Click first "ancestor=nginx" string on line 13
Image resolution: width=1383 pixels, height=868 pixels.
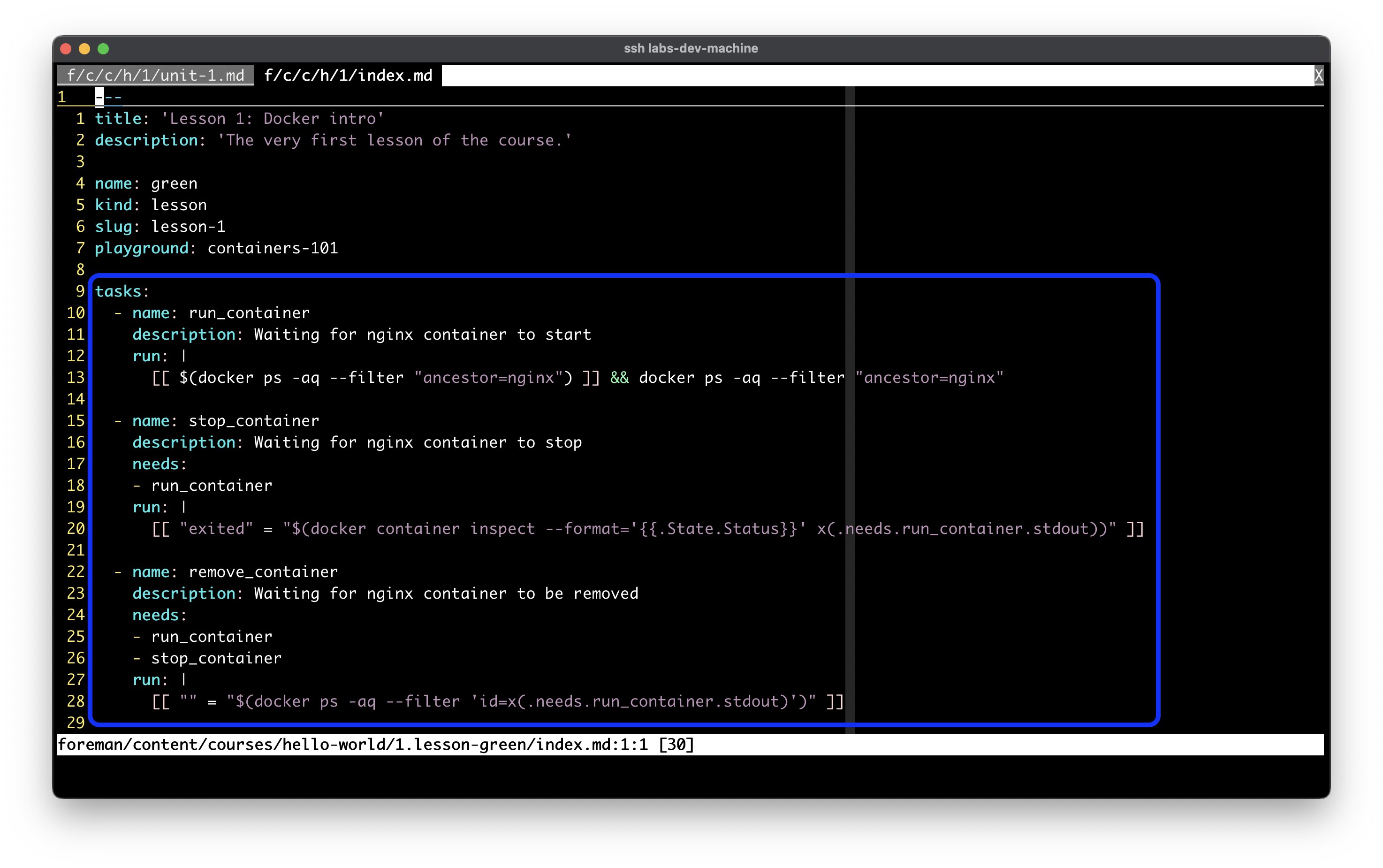488,378
